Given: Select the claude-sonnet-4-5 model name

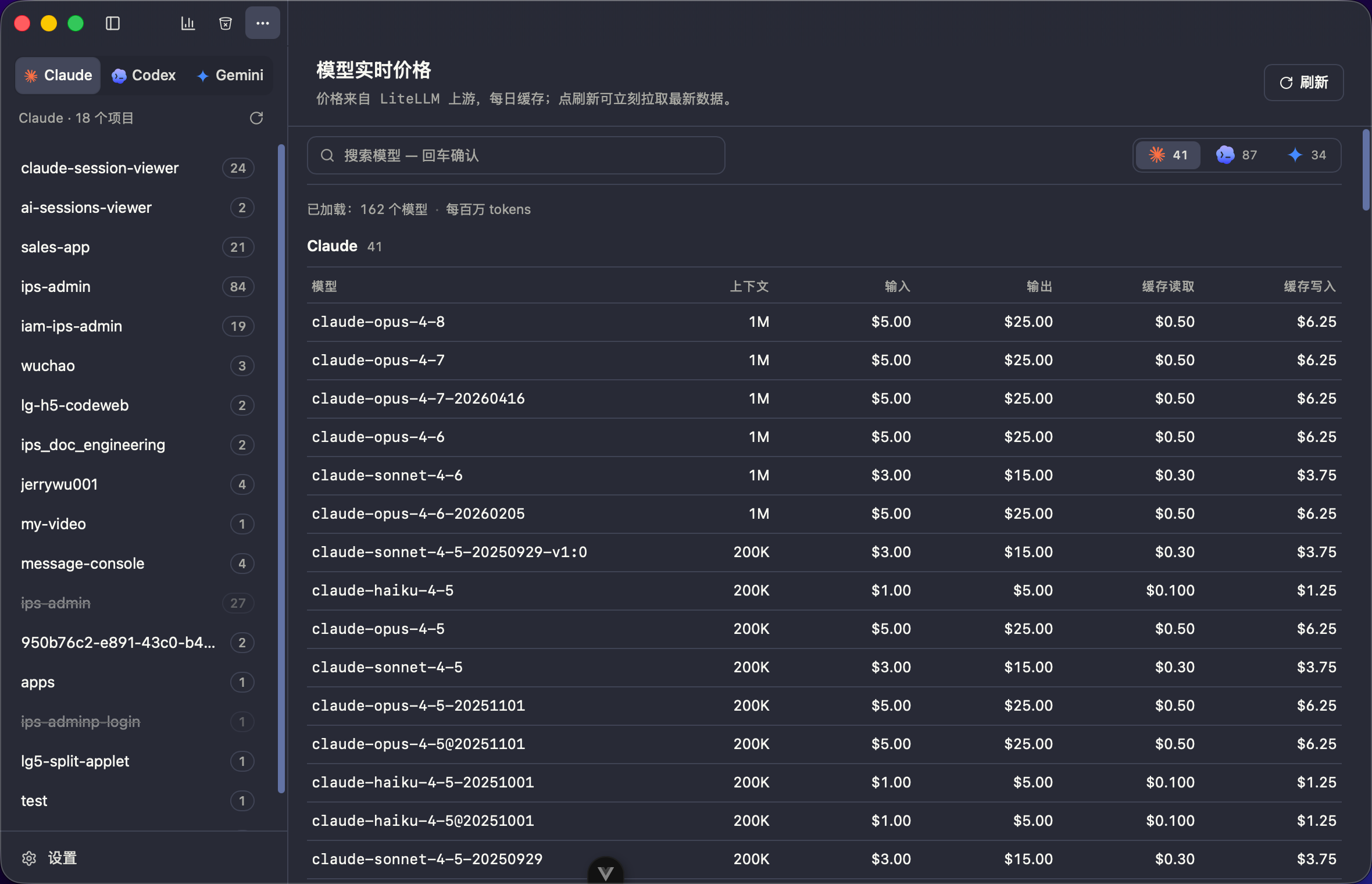Looking at the screenshot, I should click(x=387, y=668).
